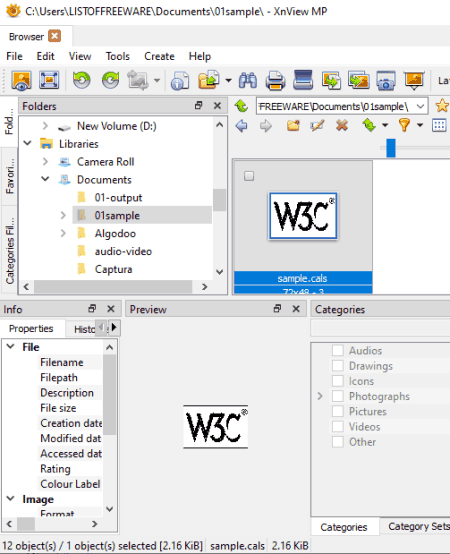Viewport: 450px width, 554px height.
Task: Click the scanner acquire icon
Action: [x=303, y=80]
